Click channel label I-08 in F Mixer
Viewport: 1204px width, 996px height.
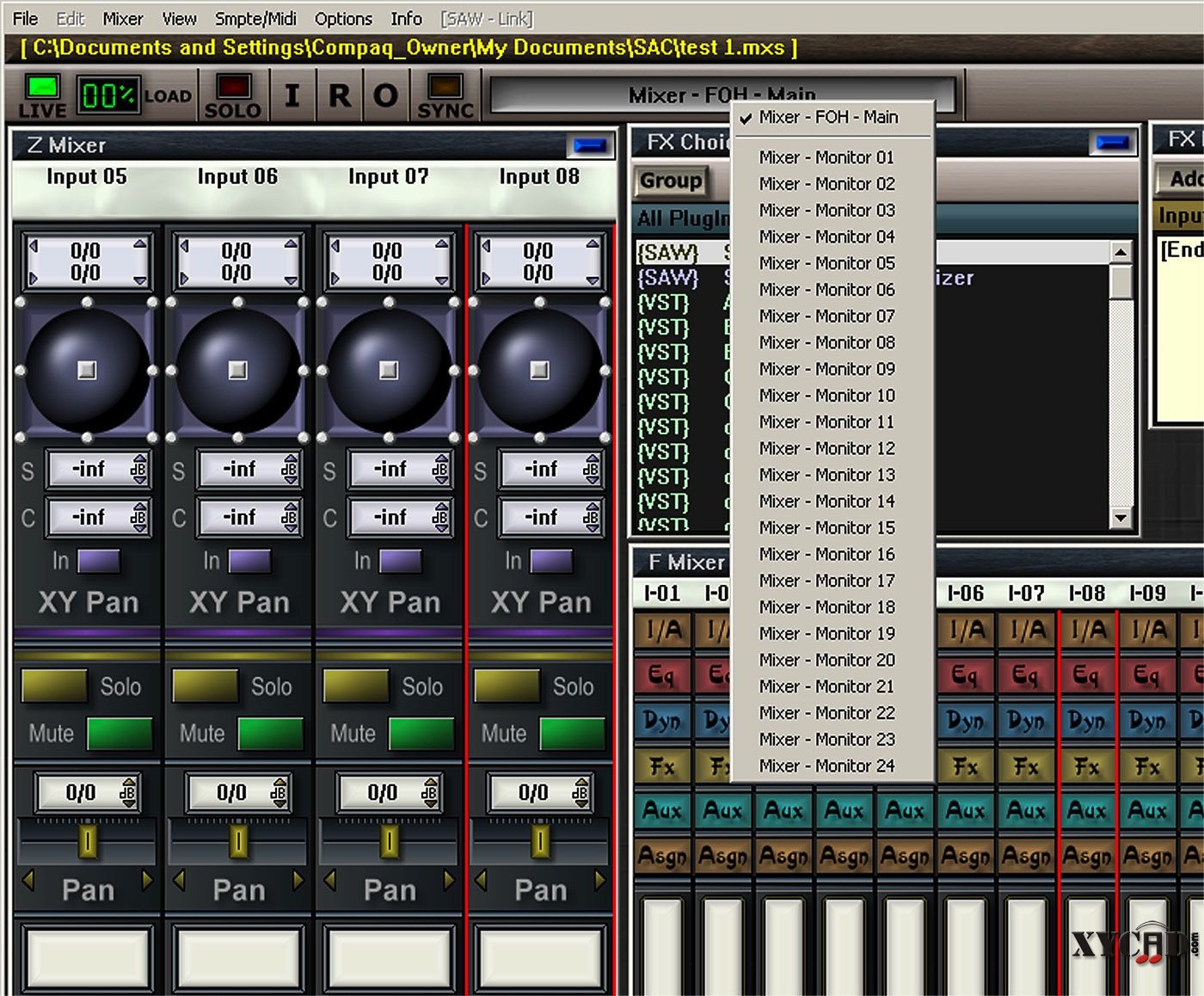pos(1087,593)
